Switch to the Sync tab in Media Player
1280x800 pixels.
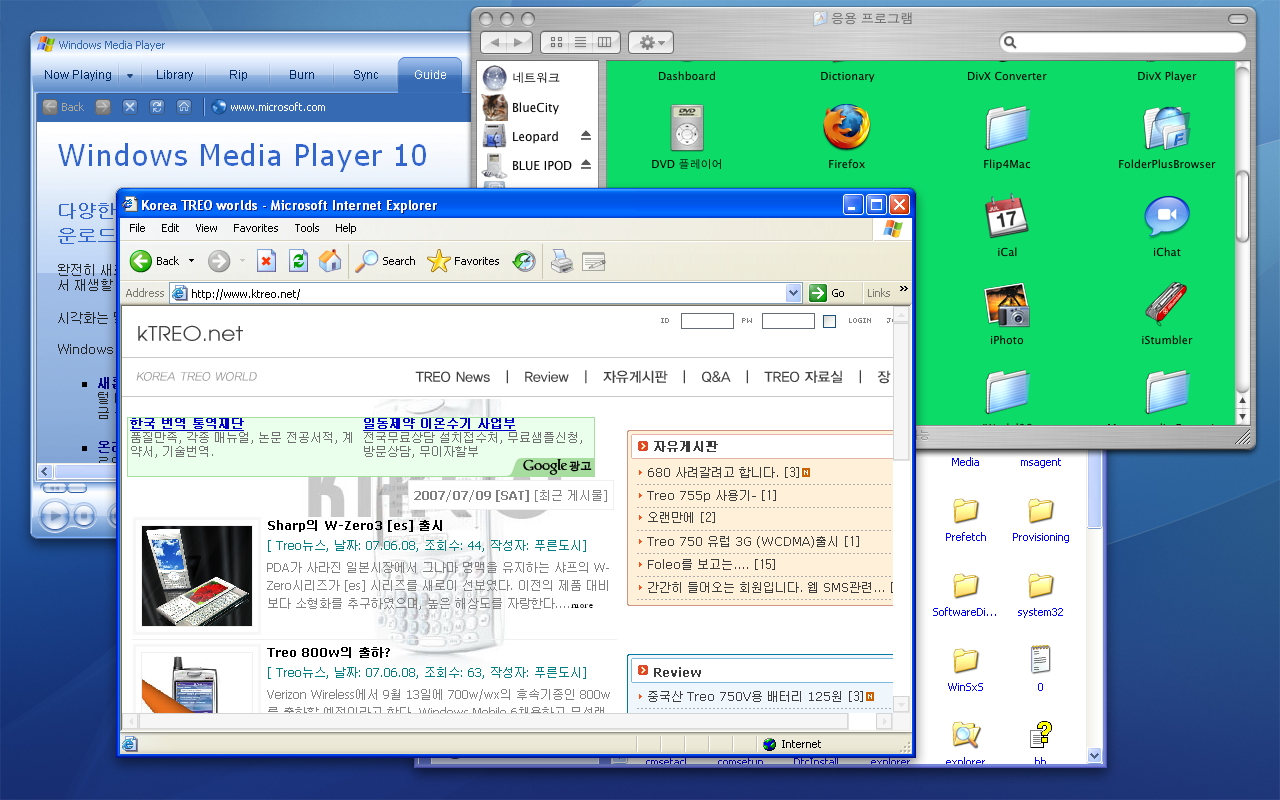366,75
